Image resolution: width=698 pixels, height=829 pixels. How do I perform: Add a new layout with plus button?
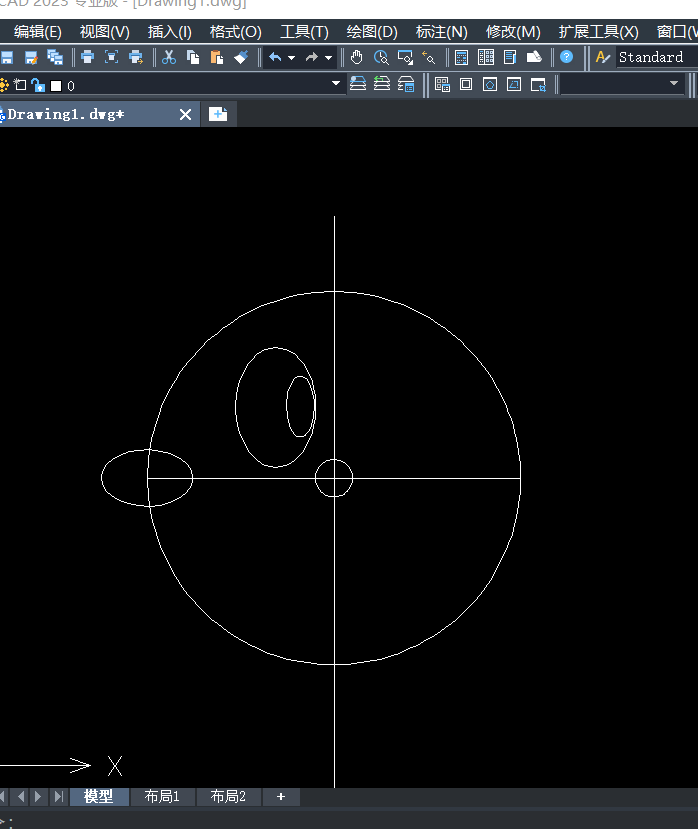pyautogui.click(x=281, y=796)
